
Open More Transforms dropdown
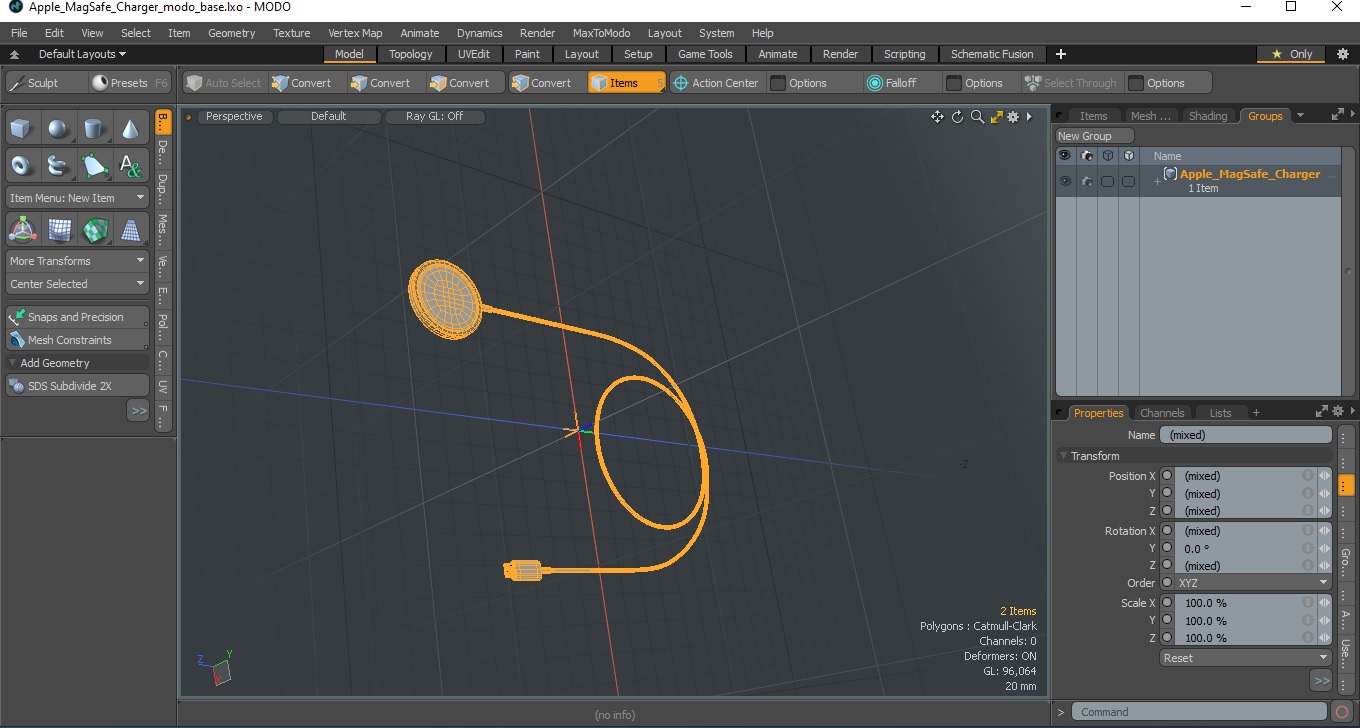pyautogui.click(x=77, y=261)
